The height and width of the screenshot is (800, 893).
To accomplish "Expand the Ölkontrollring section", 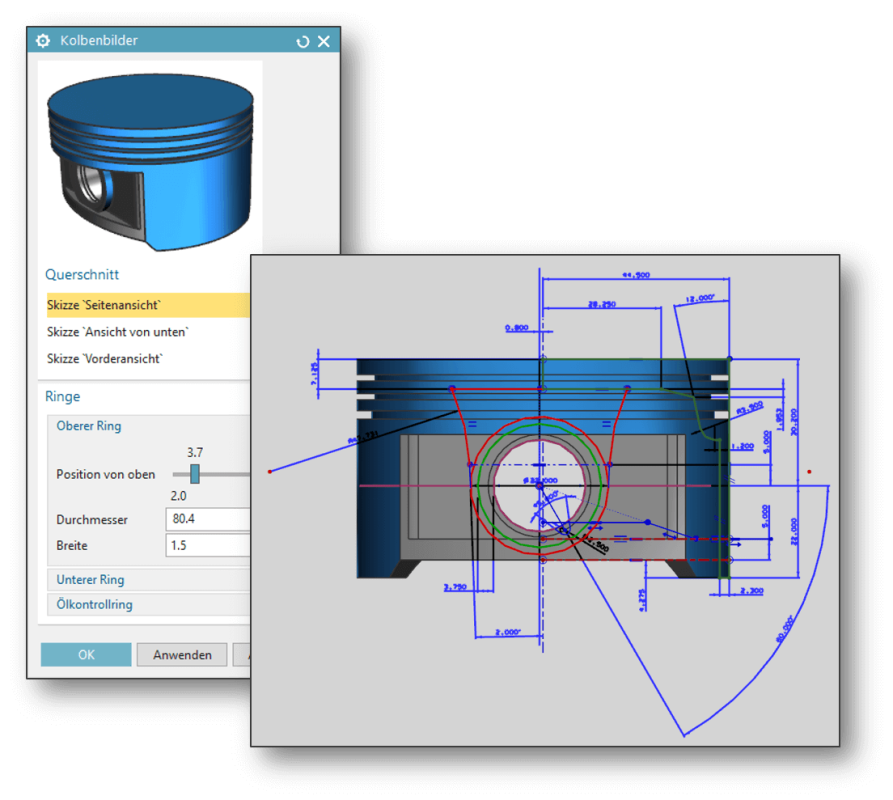I will click(90, 604).
